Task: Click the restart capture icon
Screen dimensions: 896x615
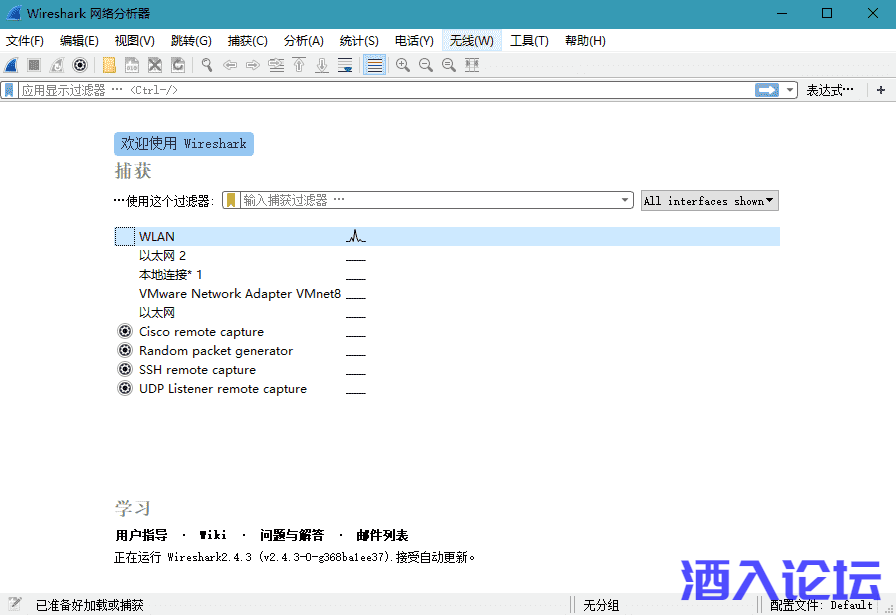Action: pyautogui.click(x=57, y=65)
